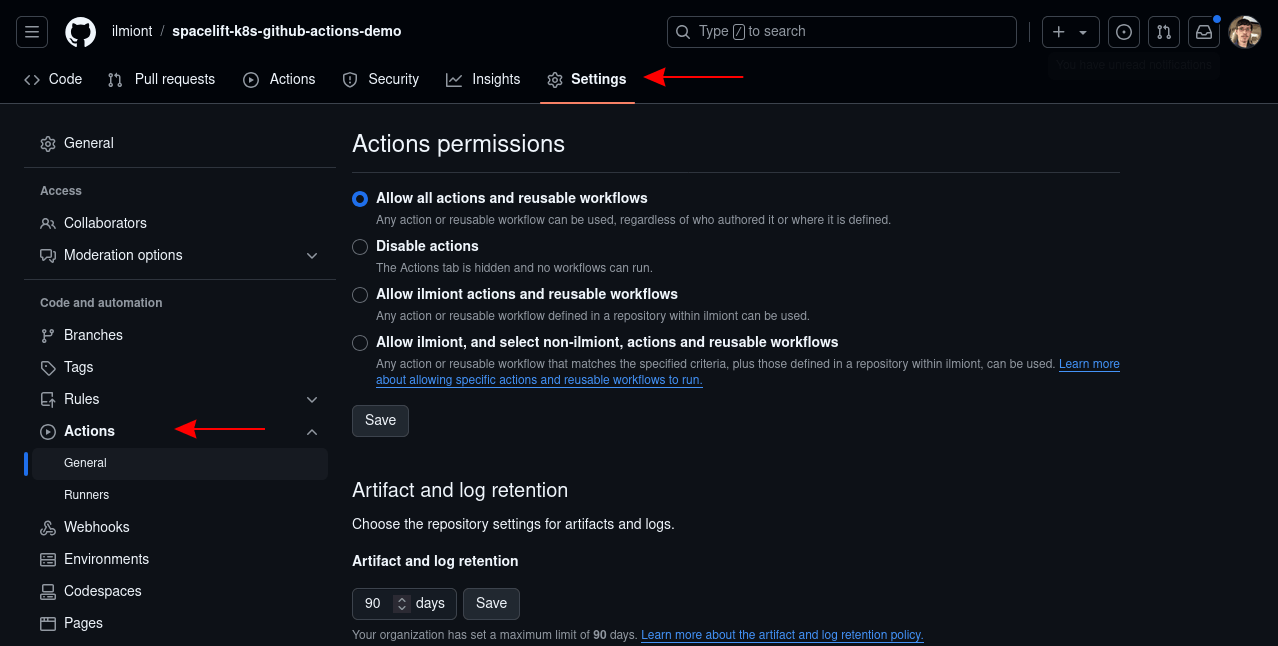Switch to the Pull requests tab
1278x646 pixels.
pyautogui.click(x=161, y=79)
